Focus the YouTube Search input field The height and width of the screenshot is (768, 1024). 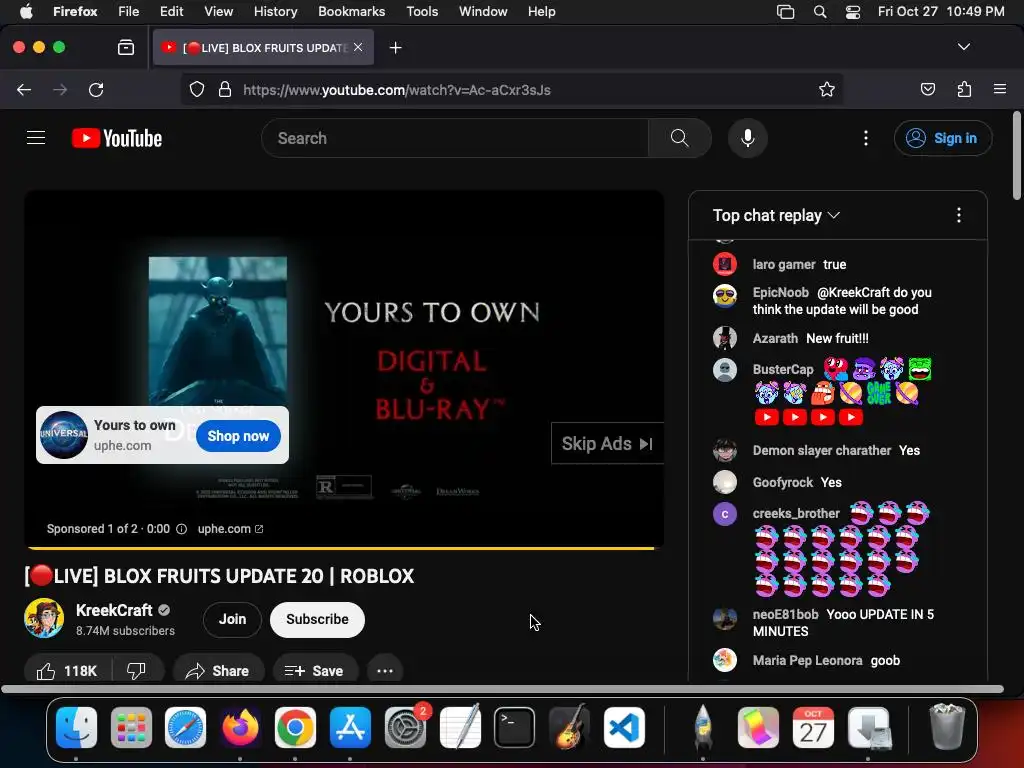(455, 138)
